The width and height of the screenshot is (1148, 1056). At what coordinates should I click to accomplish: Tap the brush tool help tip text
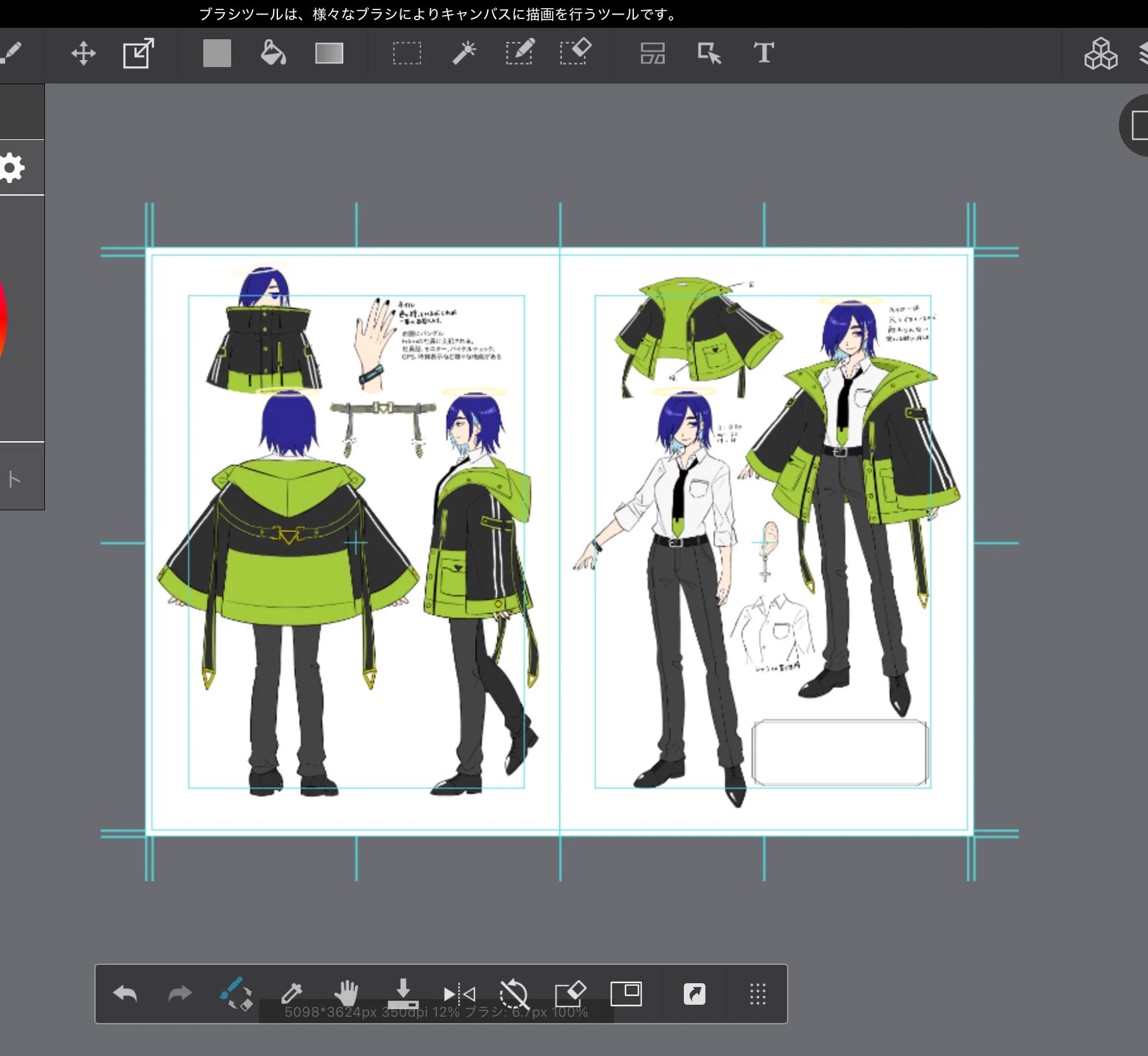pyautogui.click(x=439, y=14)
